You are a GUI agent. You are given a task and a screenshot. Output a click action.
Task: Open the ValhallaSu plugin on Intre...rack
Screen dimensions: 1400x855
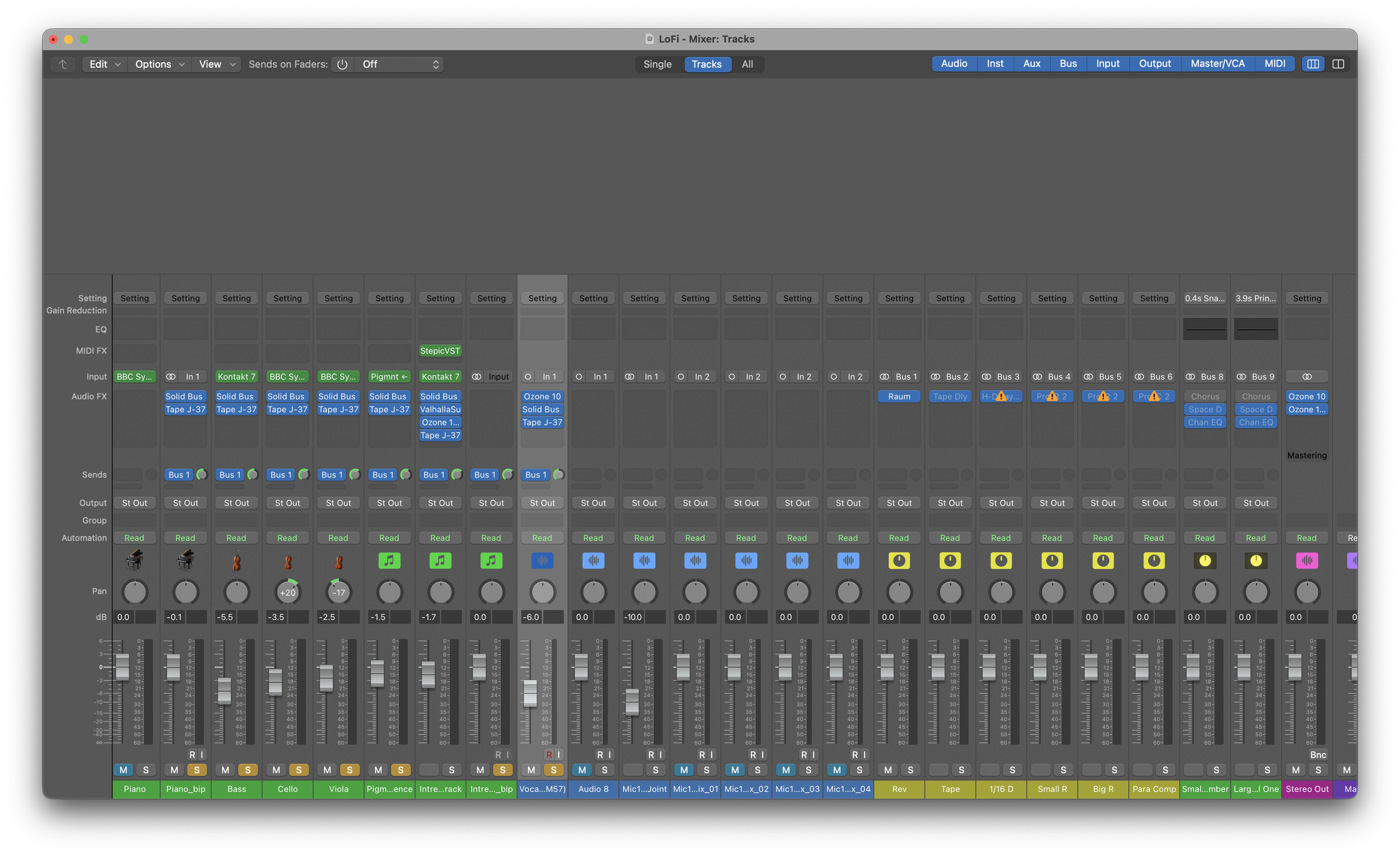pos(440,409)
